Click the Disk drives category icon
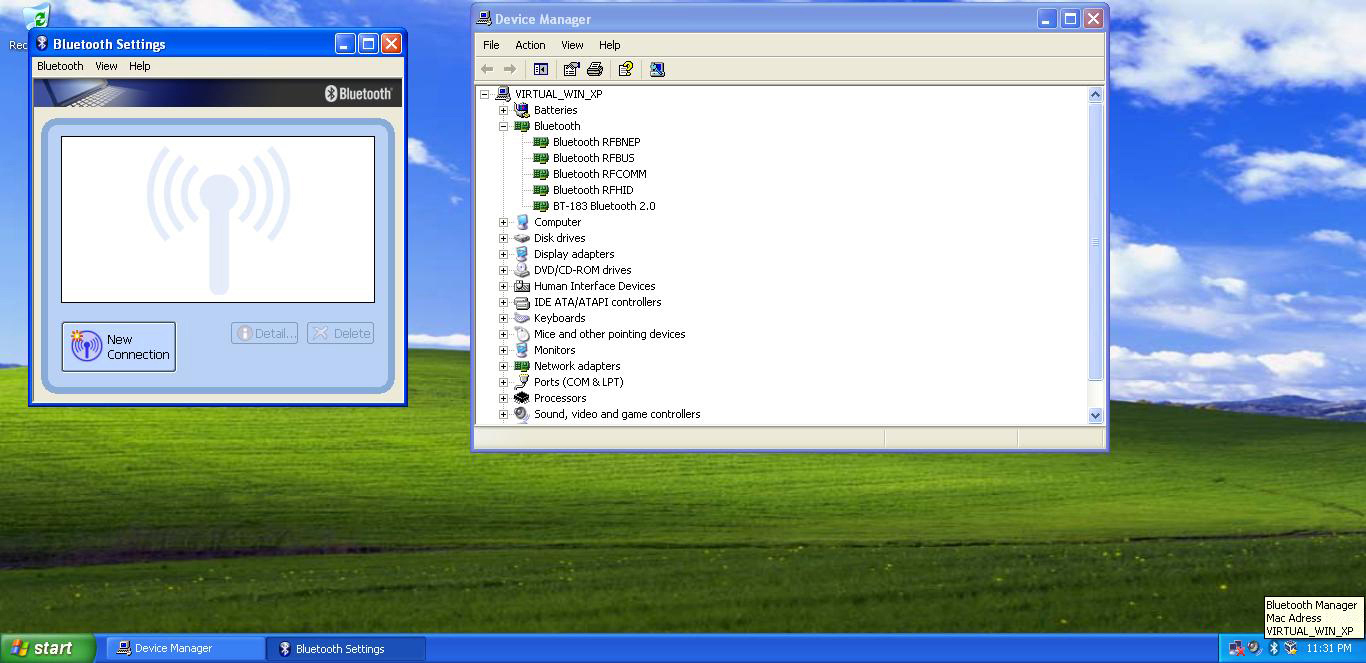 point(522,238)
